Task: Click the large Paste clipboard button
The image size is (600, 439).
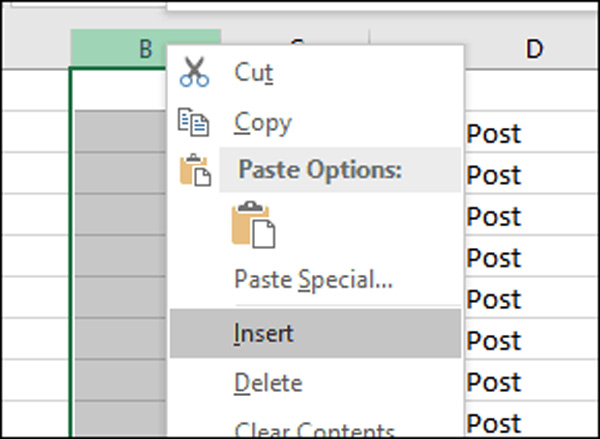Action: pyautogui.click(x=253, y=224)
